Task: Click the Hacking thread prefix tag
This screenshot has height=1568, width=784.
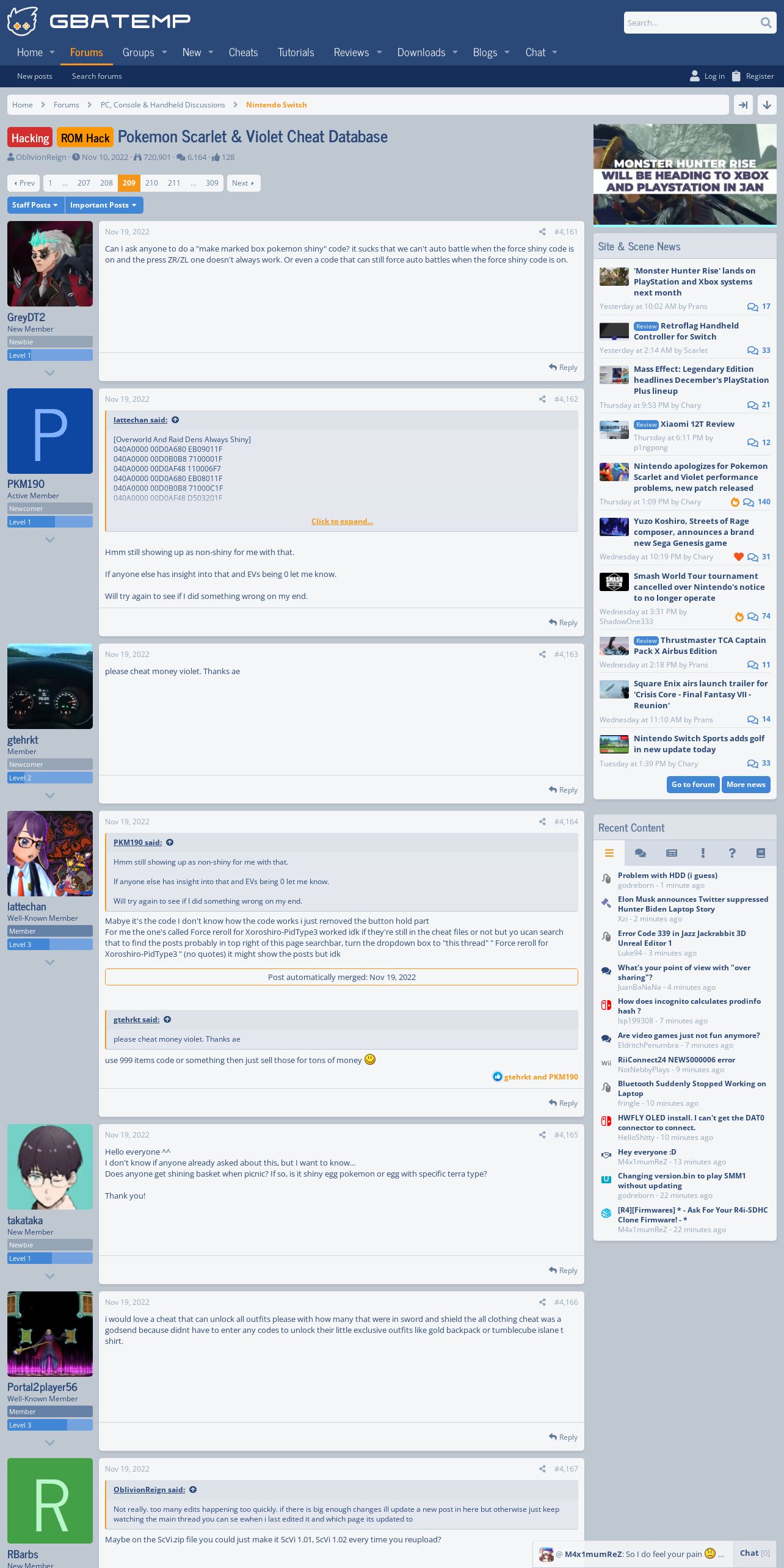Action: click(x=30, y=138)
